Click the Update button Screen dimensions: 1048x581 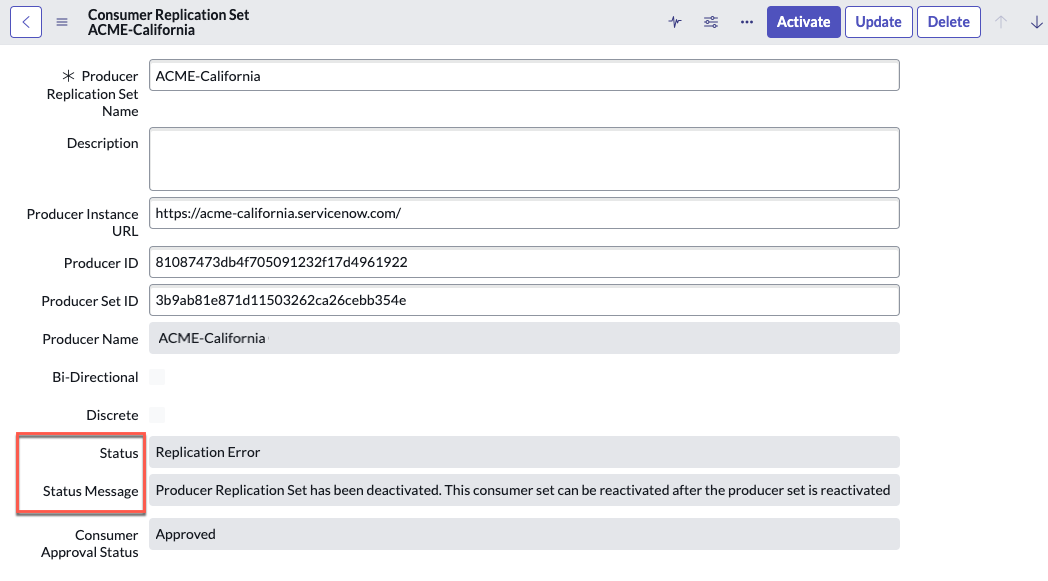(x=878, y=22)
